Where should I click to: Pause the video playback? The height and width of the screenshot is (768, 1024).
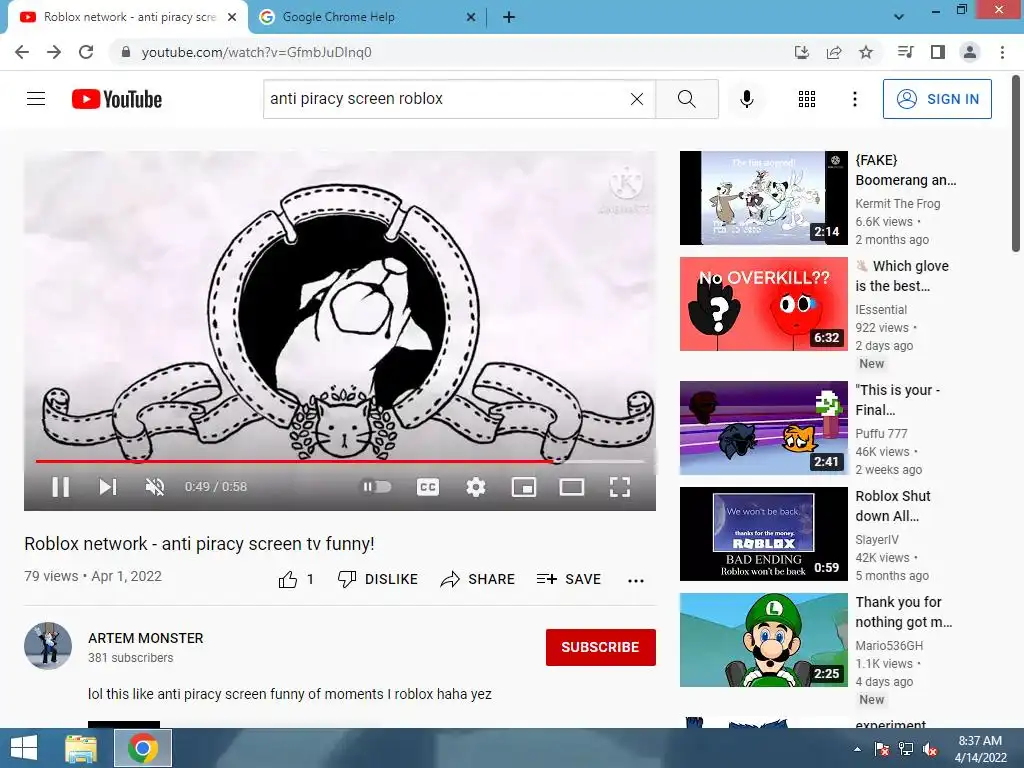tap(61, 487)
